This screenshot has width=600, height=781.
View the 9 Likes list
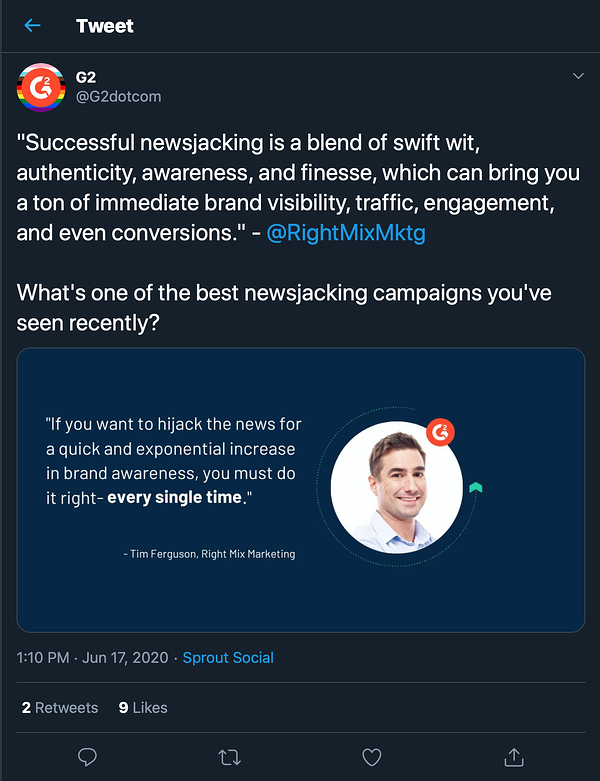click(x=143, y=708)
